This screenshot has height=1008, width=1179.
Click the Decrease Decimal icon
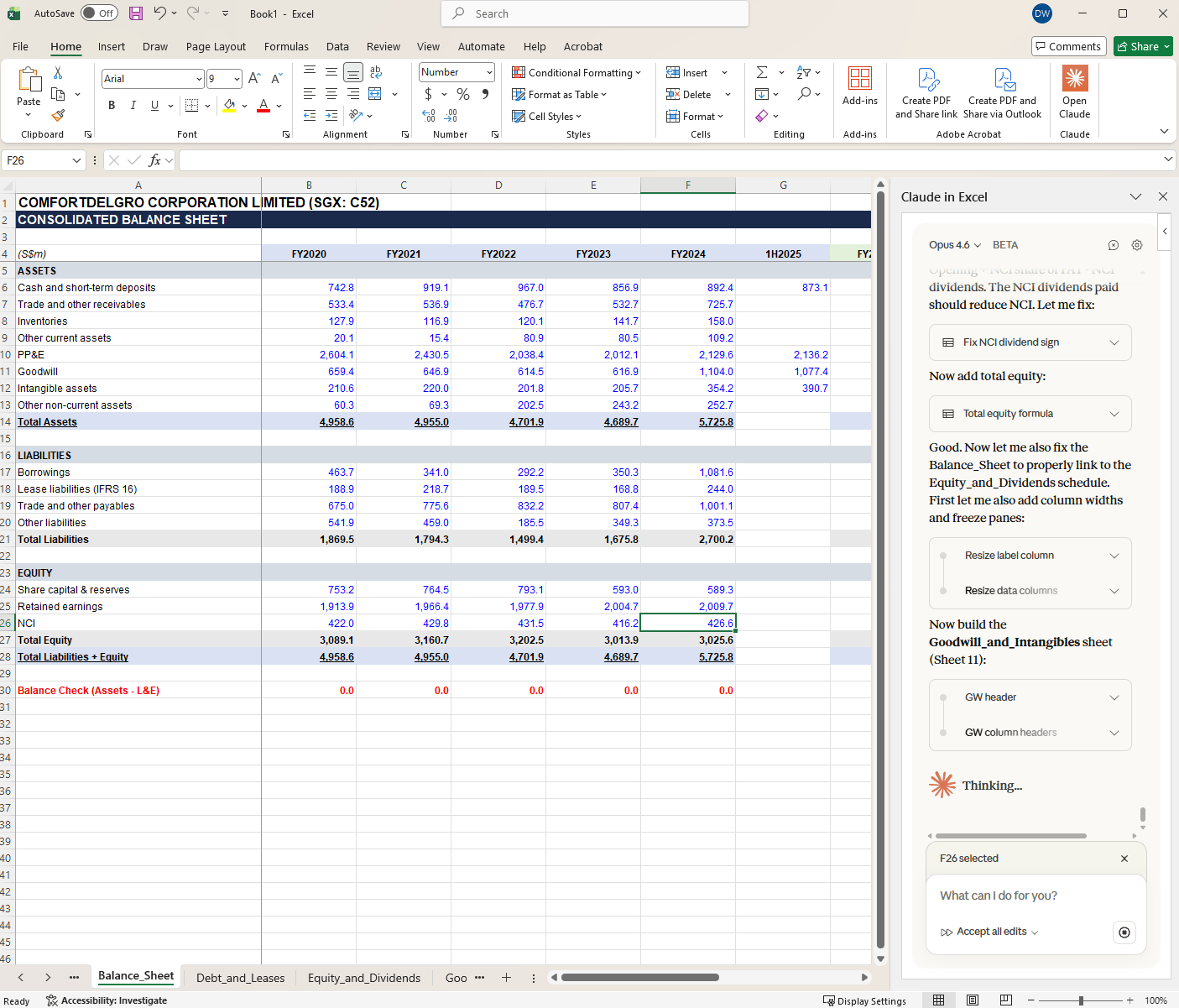(451, 116)
